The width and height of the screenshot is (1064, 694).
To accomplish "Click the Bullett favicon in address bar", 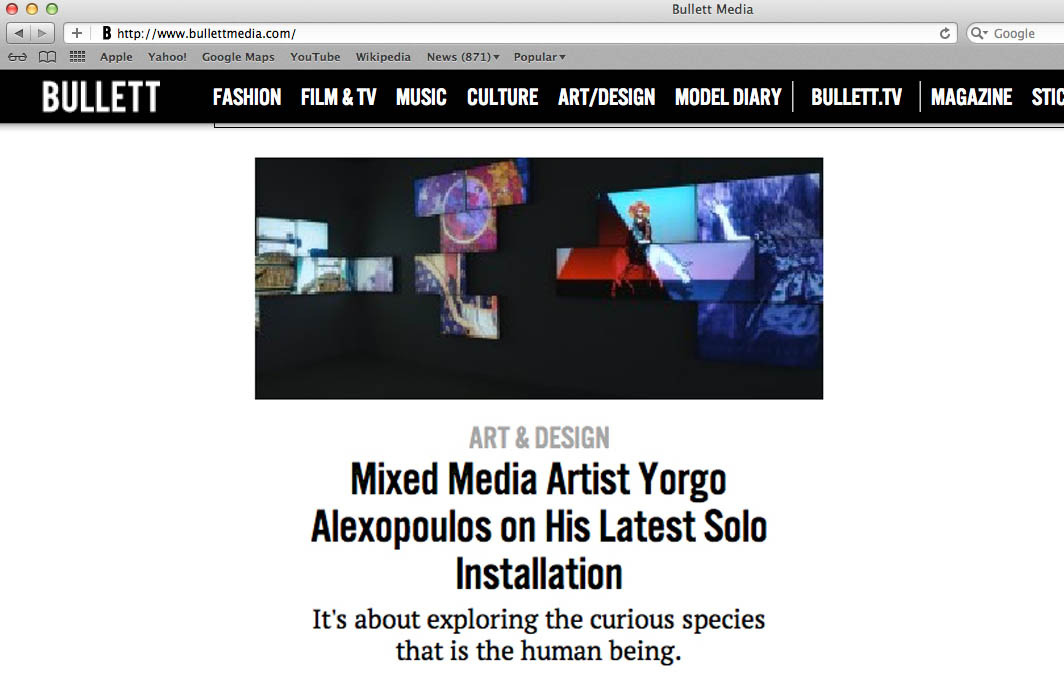I will coord(107,33).
